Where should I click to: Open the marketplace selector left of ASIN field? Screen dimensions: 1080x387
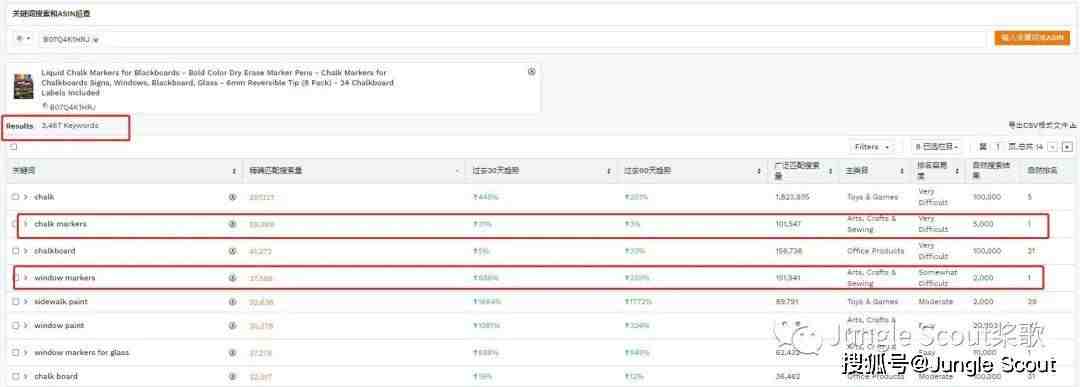(x=23, y=39)
